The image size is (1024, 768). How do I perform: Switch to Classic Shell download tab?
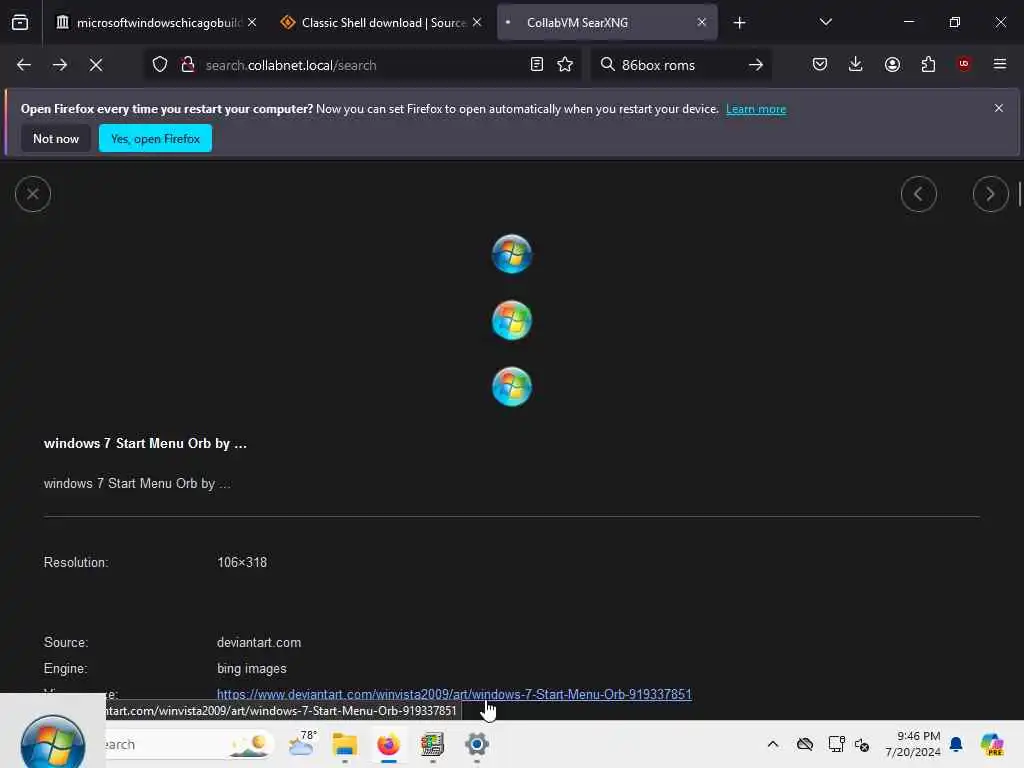click(381, 23)
